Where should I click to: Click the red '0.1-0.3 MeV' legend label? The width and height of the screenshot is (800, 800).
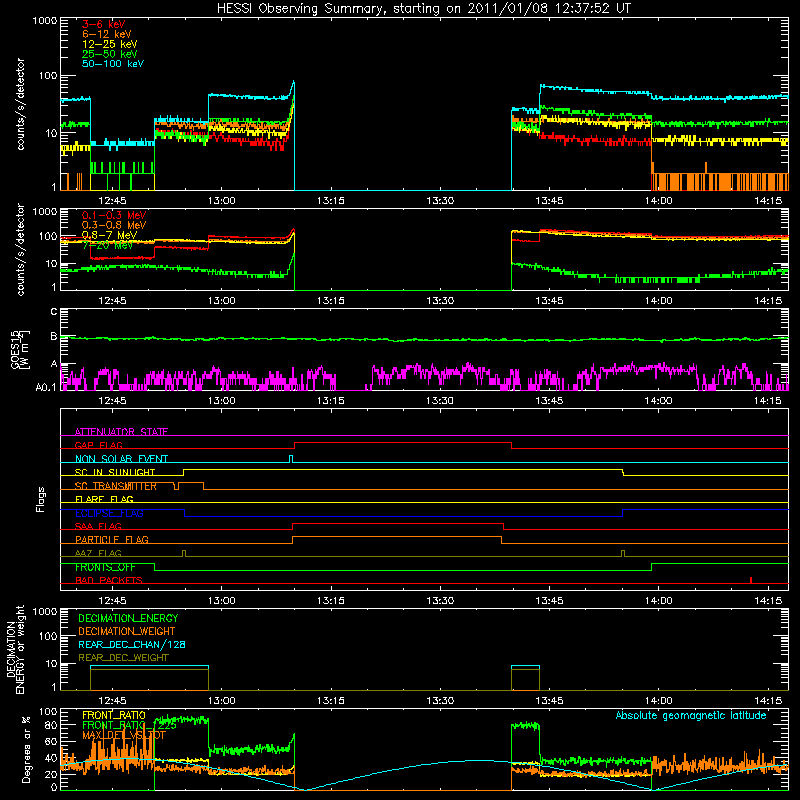[x=114, y=215]
